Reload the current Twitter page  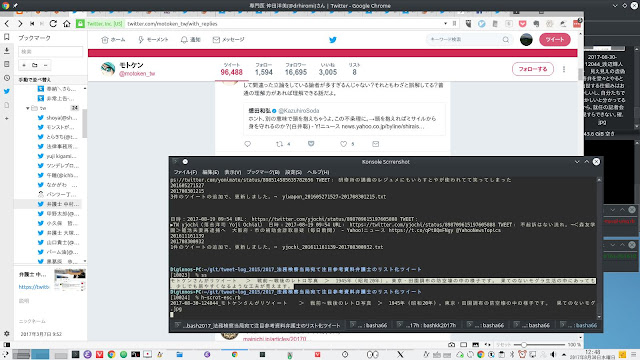(x=53, y=24)
